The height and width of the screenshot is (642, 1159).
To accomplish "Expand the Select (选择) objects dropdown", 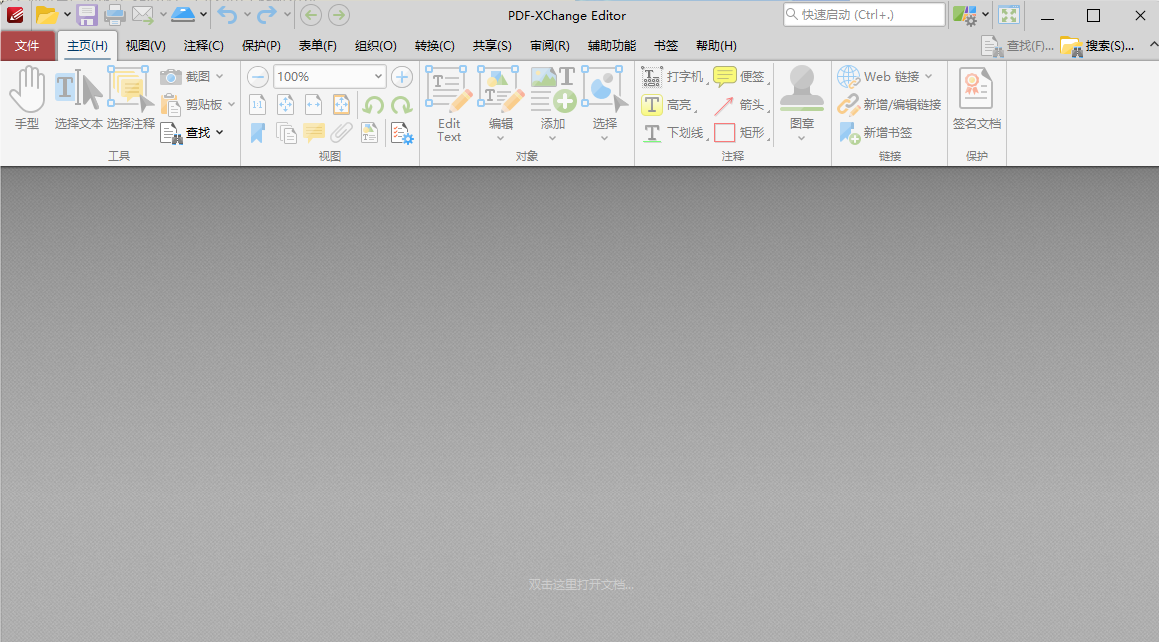I will pos(604,138).
